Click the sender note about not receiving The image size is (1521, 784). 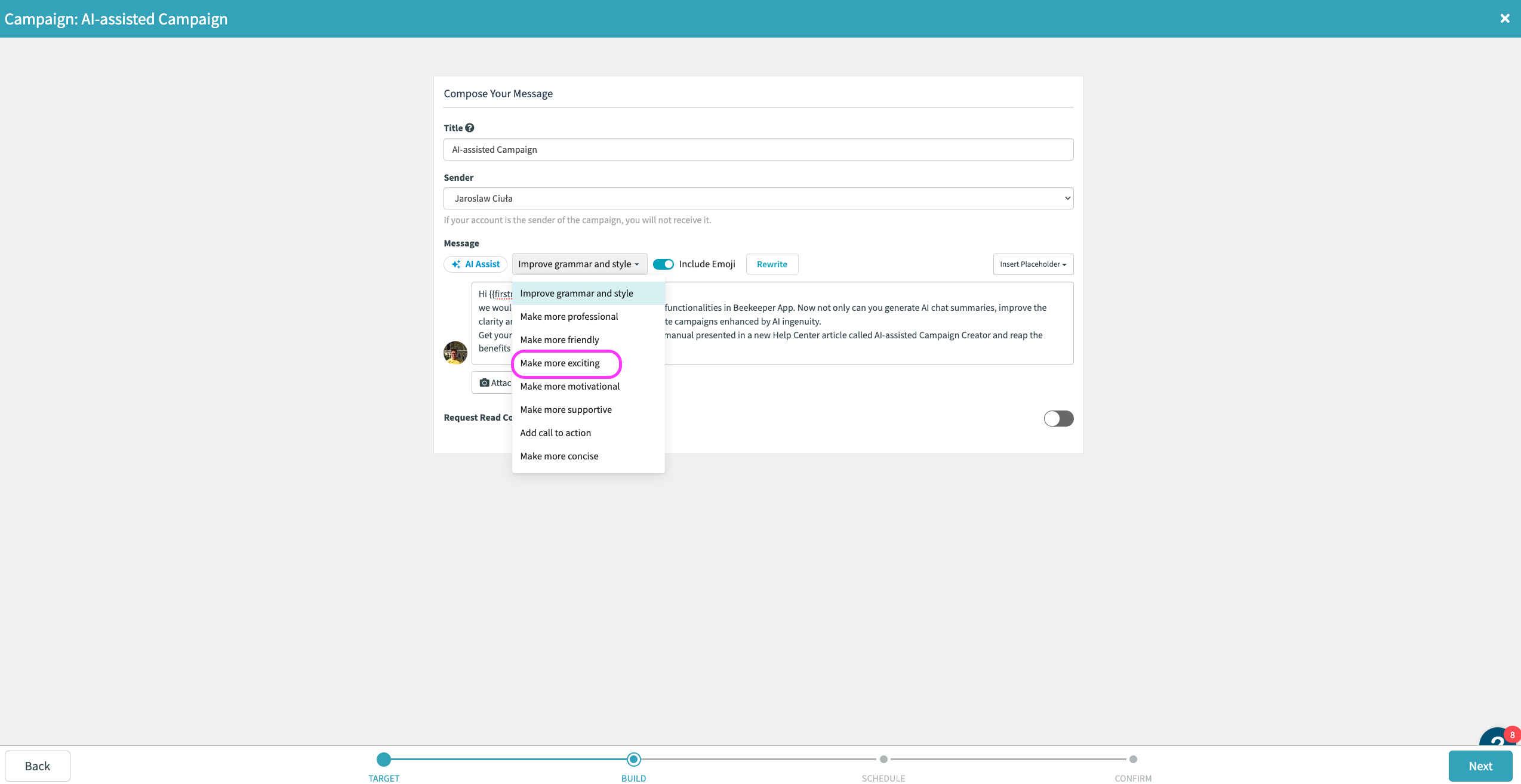pyautogui.click(x=577, y=220)
